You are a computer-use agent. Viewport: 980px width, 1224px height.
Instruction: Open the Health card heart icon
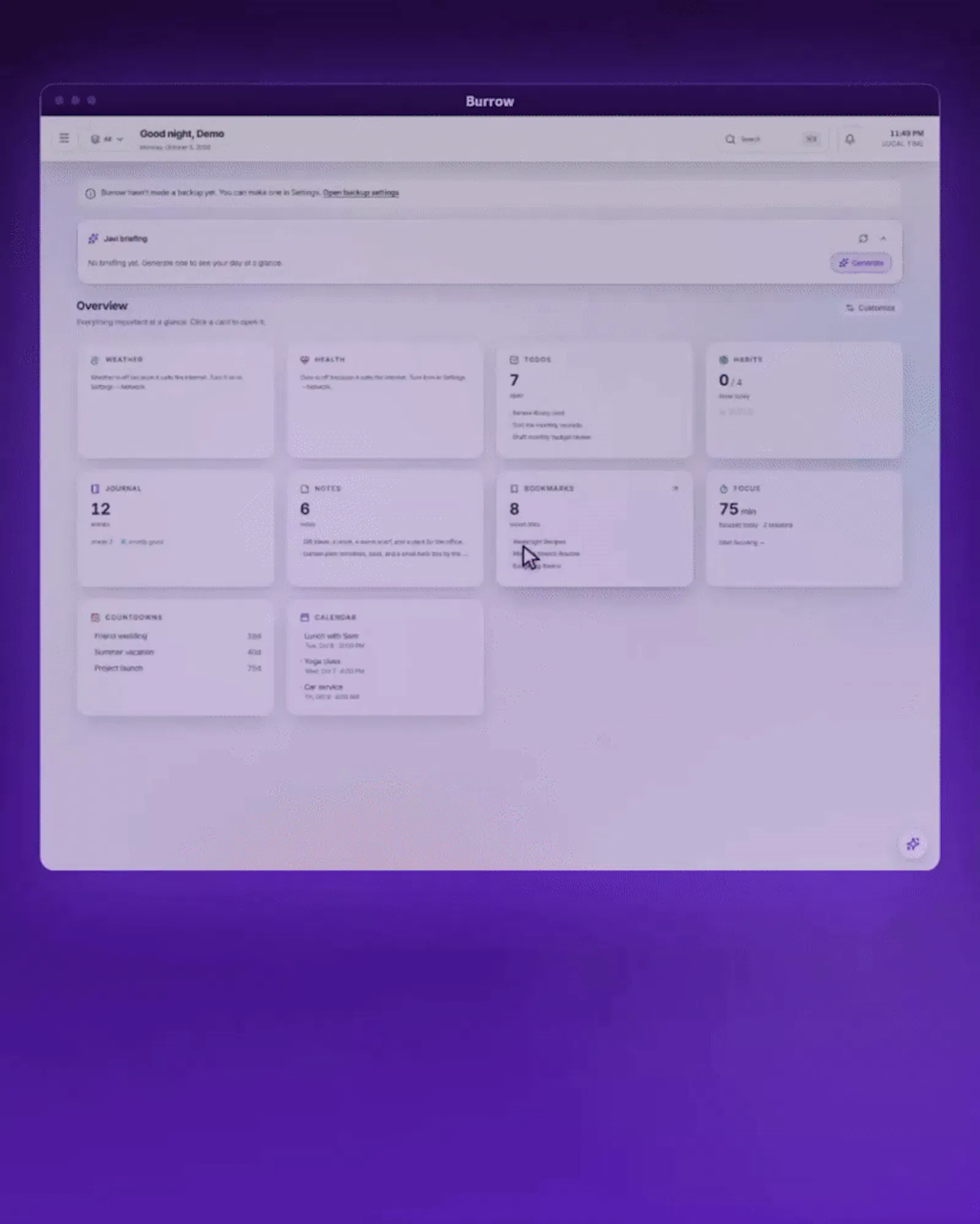click(304, 360)
